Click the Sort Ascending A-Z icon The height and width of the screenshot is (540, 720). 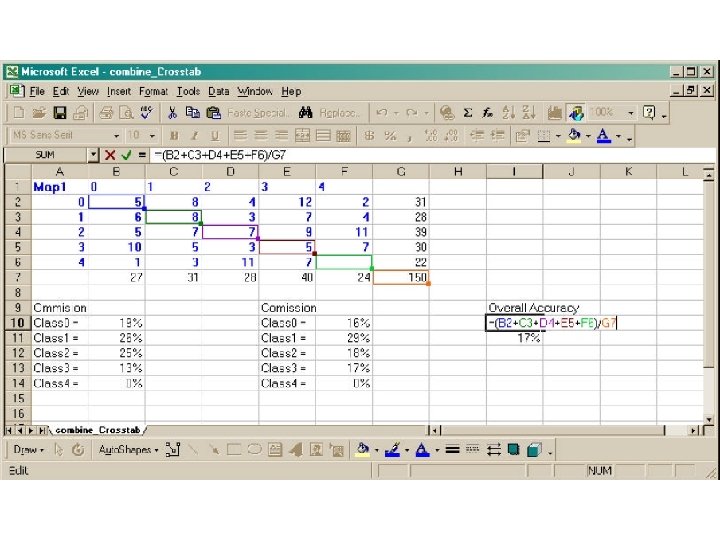click(x=508, y=112)
